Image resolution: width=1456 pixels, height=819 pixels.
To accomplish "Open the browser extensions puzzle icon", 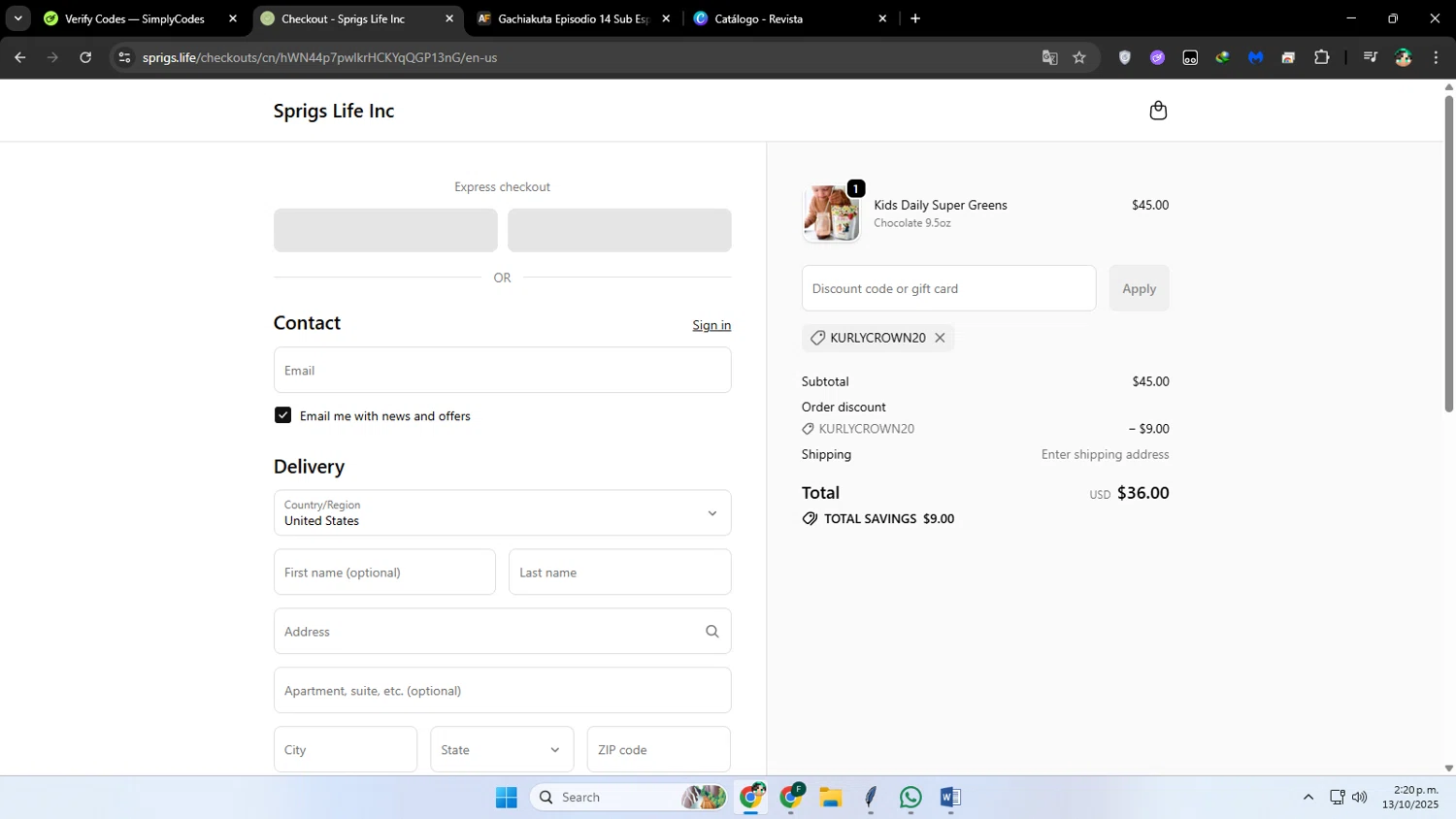I will point(1321,57).
